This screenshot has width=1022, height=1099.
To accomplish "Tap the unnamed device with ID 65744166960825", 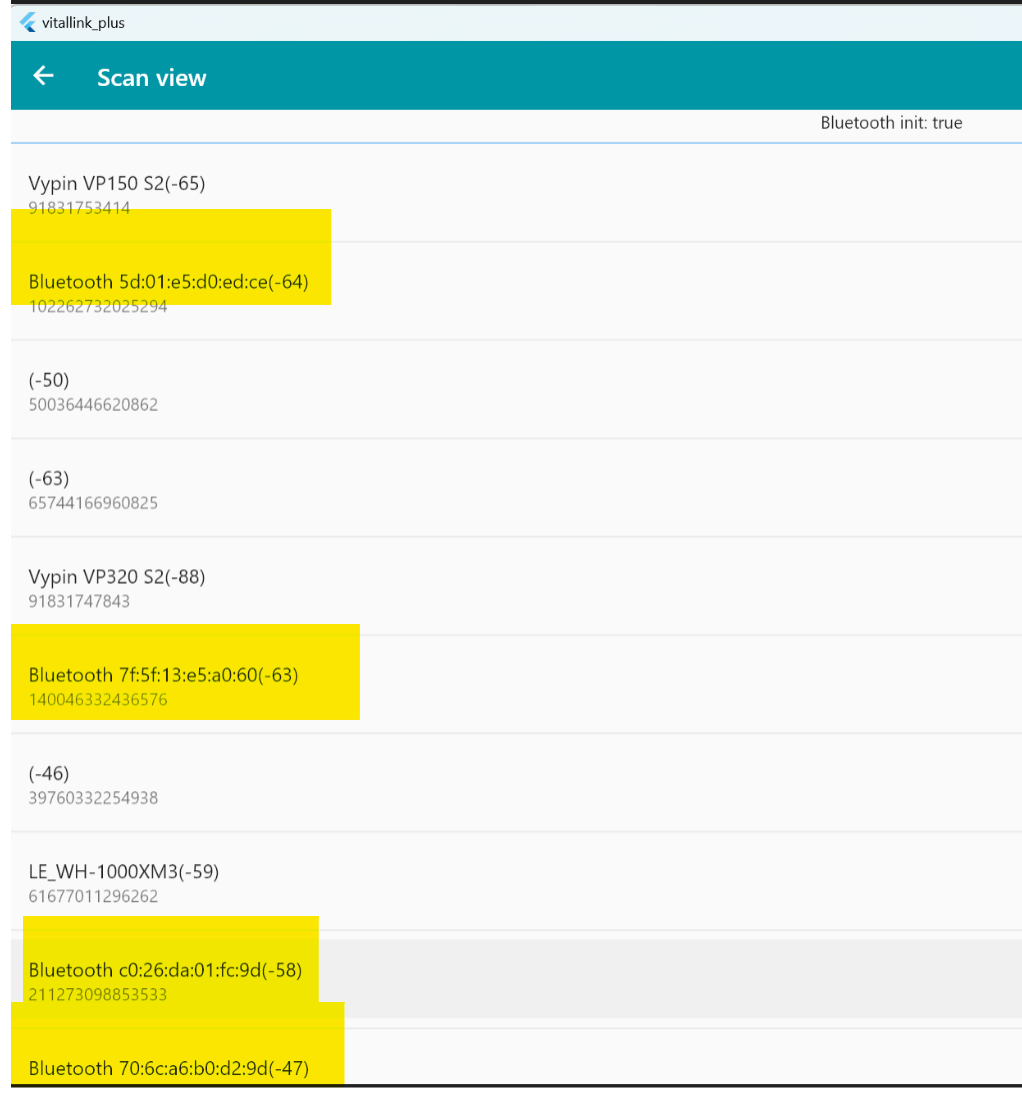I will [516, 489].
